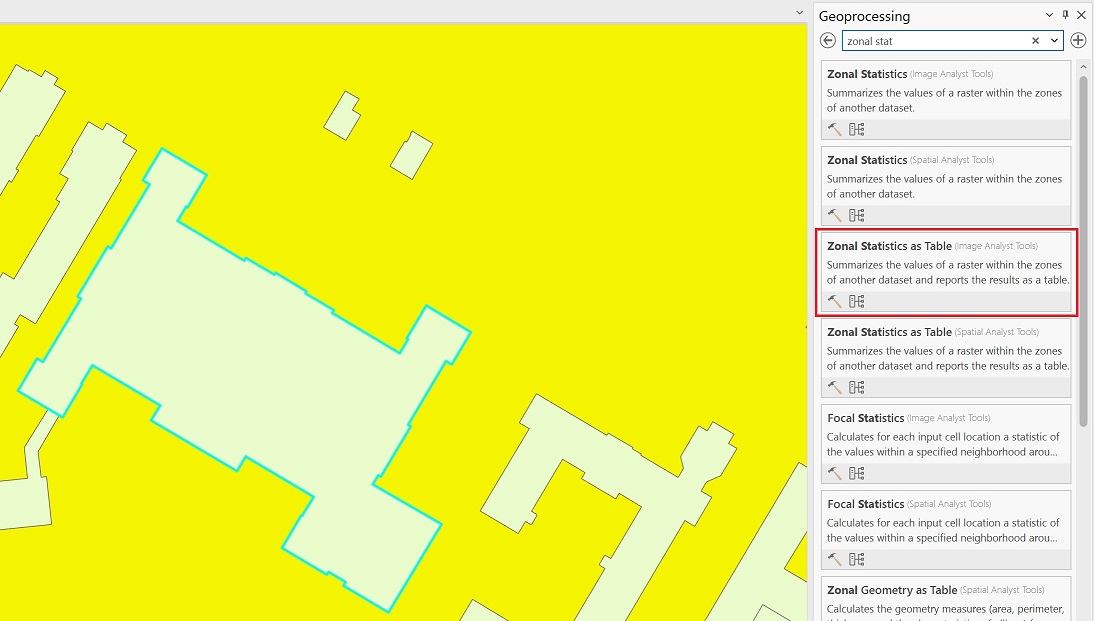Click hammer icon in highlighted Zonal Statistics as Table
This screenshot has width=1094, height=621.
[834, 301]
